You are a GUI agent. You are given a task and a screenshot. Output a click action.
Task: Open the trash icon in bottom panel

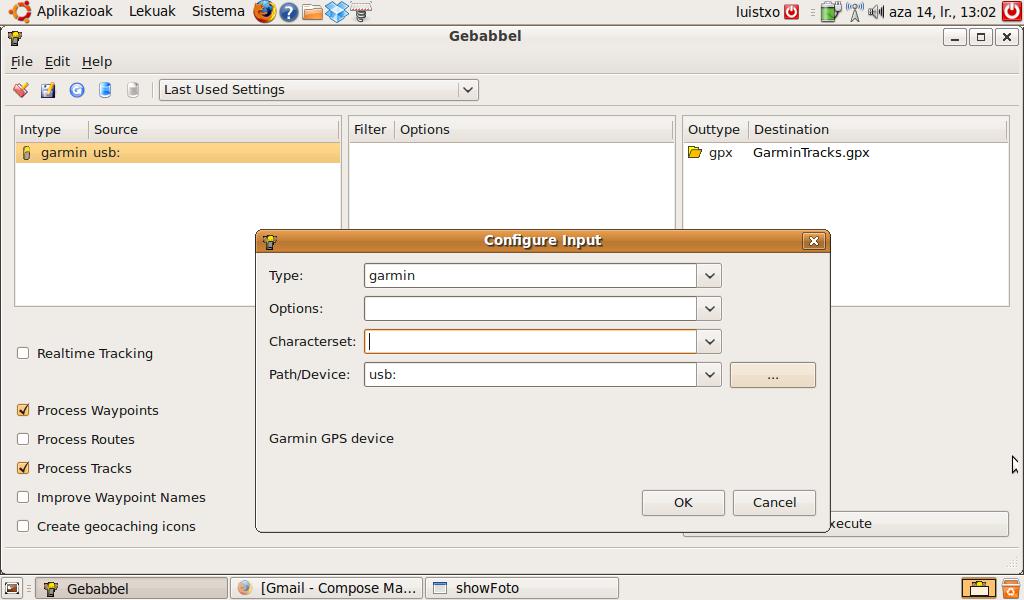pyautogui.click(x=1011, y=588)
